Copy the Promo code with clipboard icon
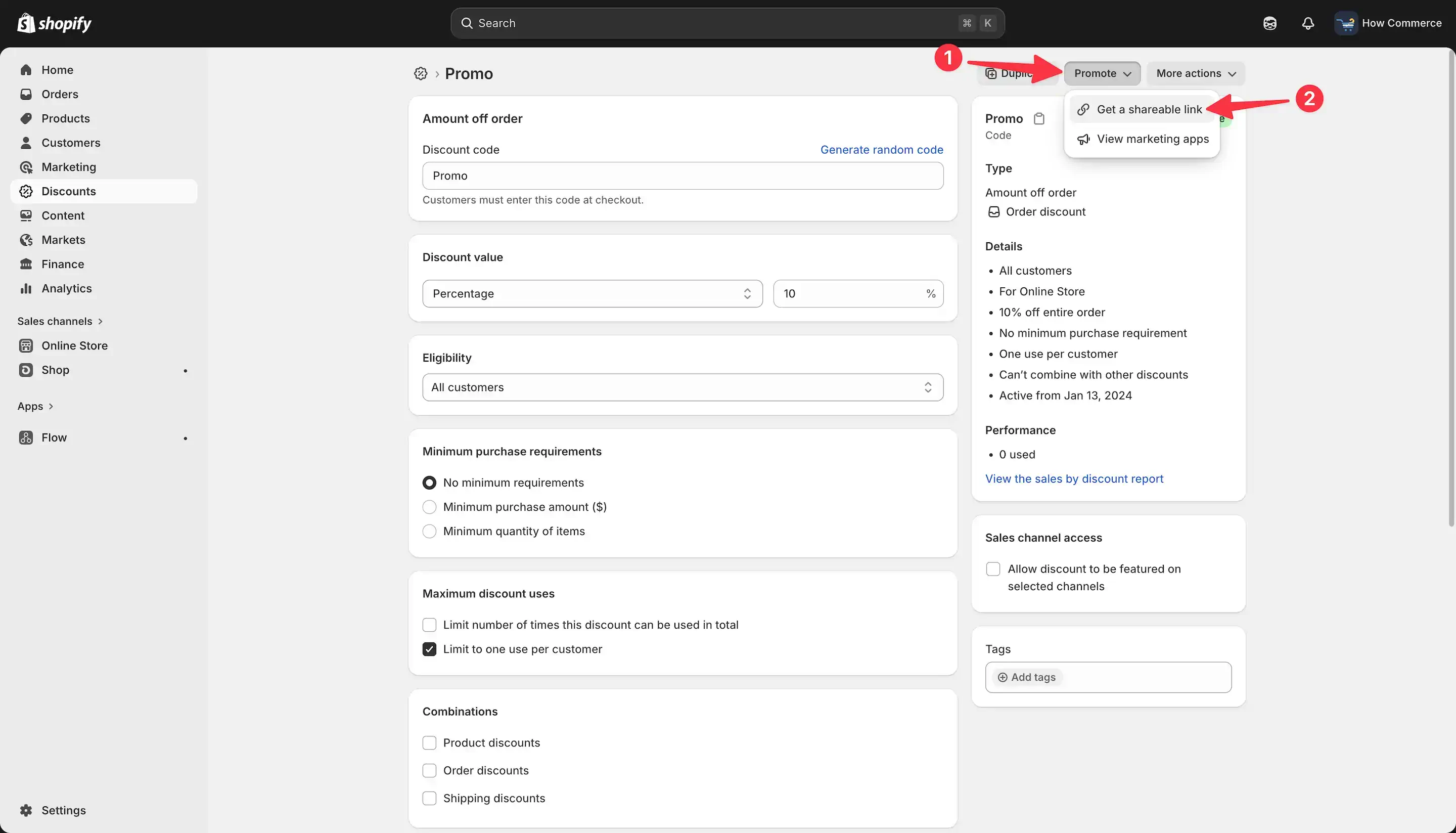 click(1039, 118)
